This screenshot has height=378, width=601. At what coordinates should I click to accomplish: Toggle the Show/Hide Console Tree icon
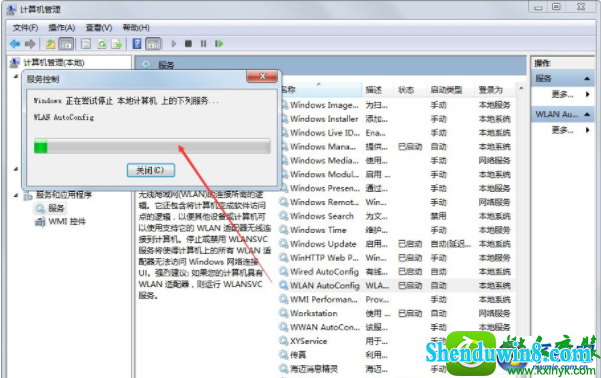(x=66, y=44)
